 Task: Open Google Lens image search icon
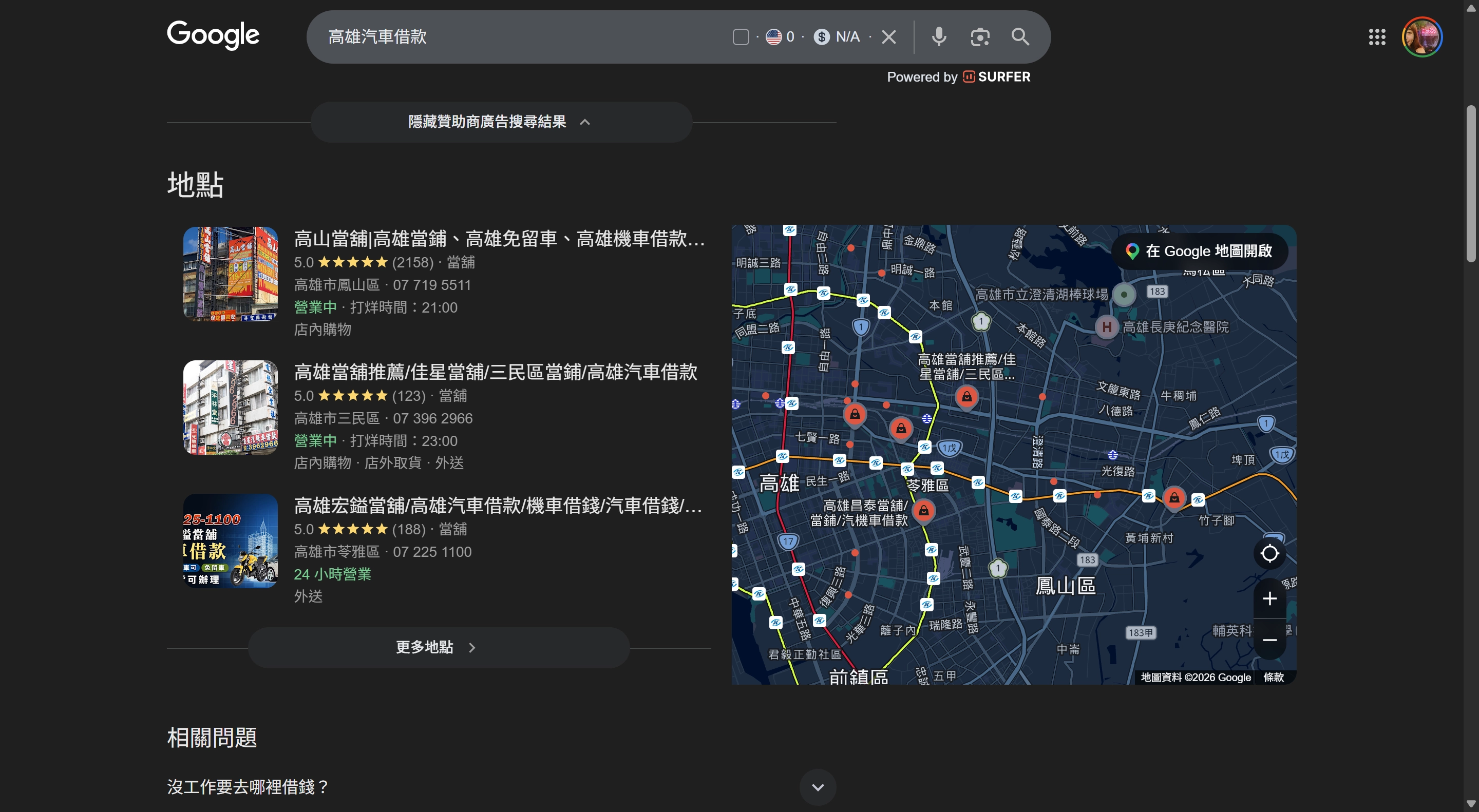click(x=979, y=37)
